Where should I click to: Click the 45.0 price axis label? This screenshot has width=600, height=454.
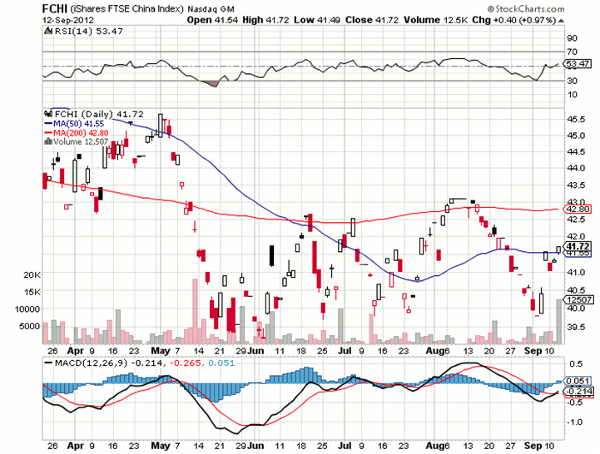[x=576, y=136]
